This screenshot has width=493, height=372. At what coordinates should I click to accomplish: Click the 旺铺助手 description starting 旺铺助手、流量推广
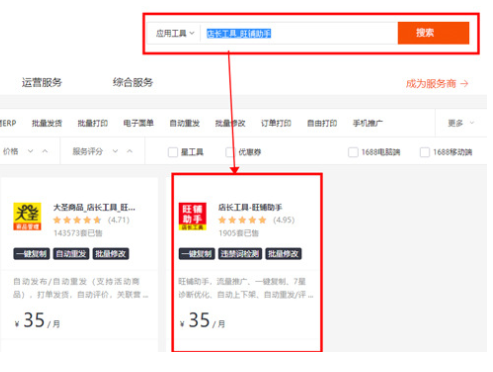pos(246,288)
